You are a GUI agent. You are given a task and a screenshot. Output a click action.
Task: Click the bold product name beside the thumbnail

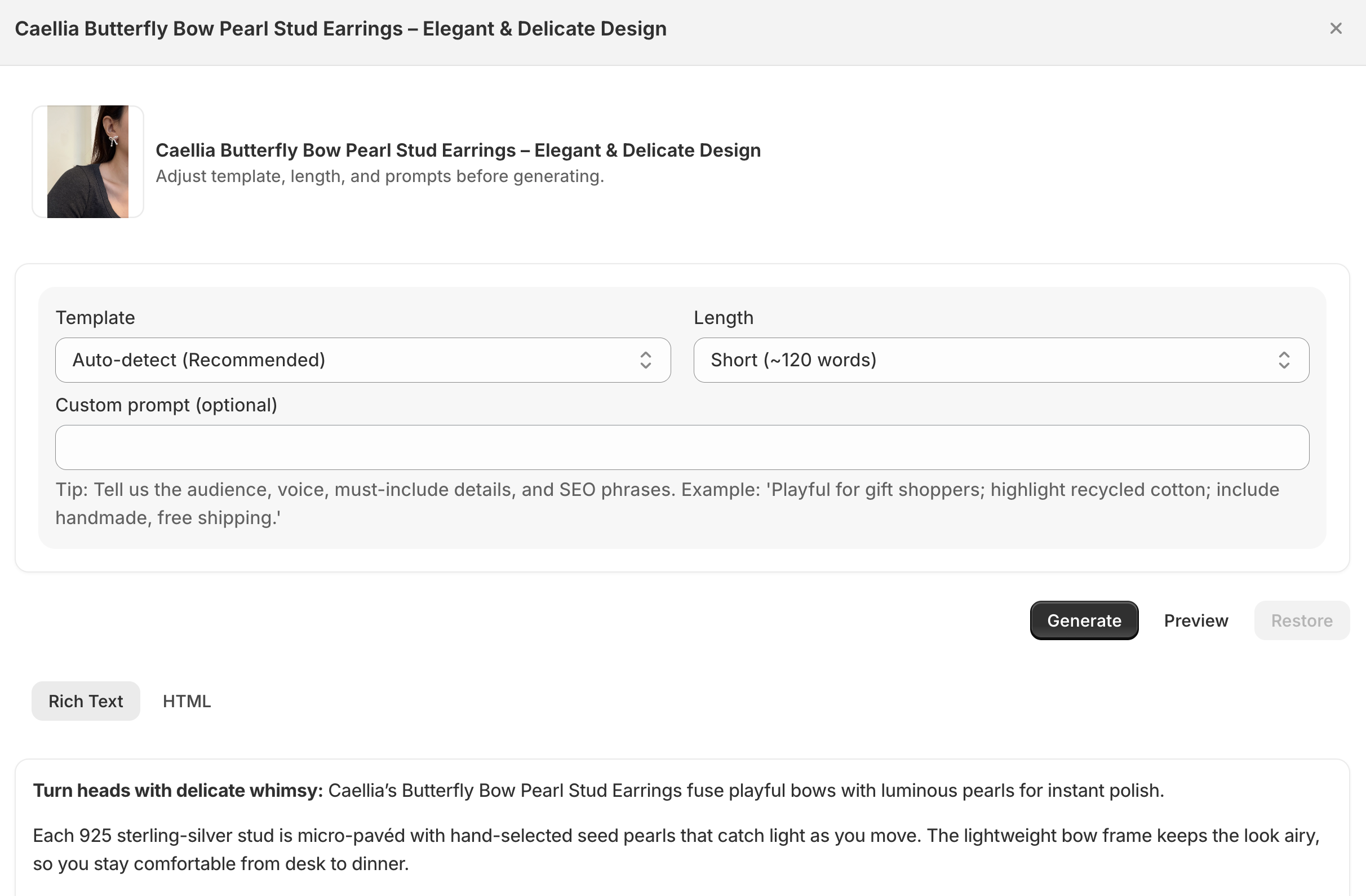coord(458,150)
